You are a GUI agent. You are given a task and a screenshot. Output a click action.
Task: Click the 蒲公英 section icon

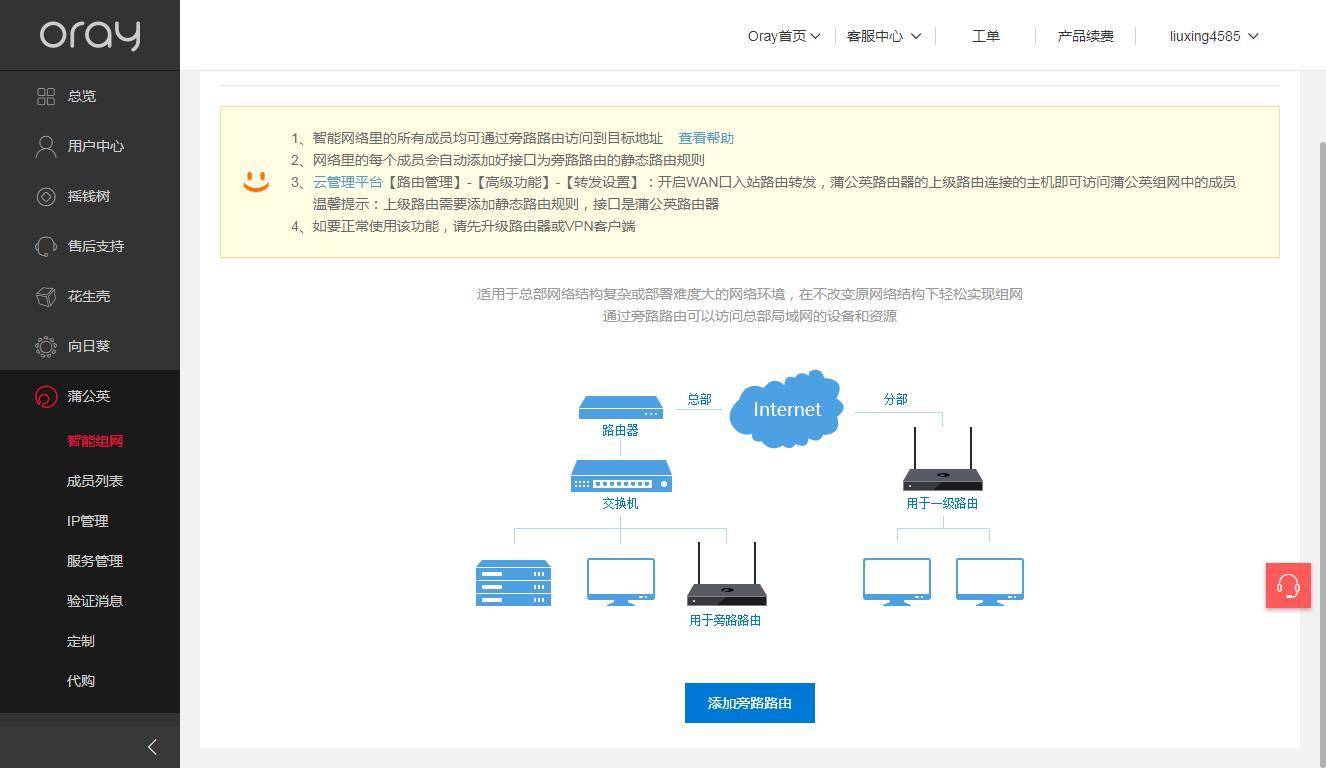pos(46,396)
